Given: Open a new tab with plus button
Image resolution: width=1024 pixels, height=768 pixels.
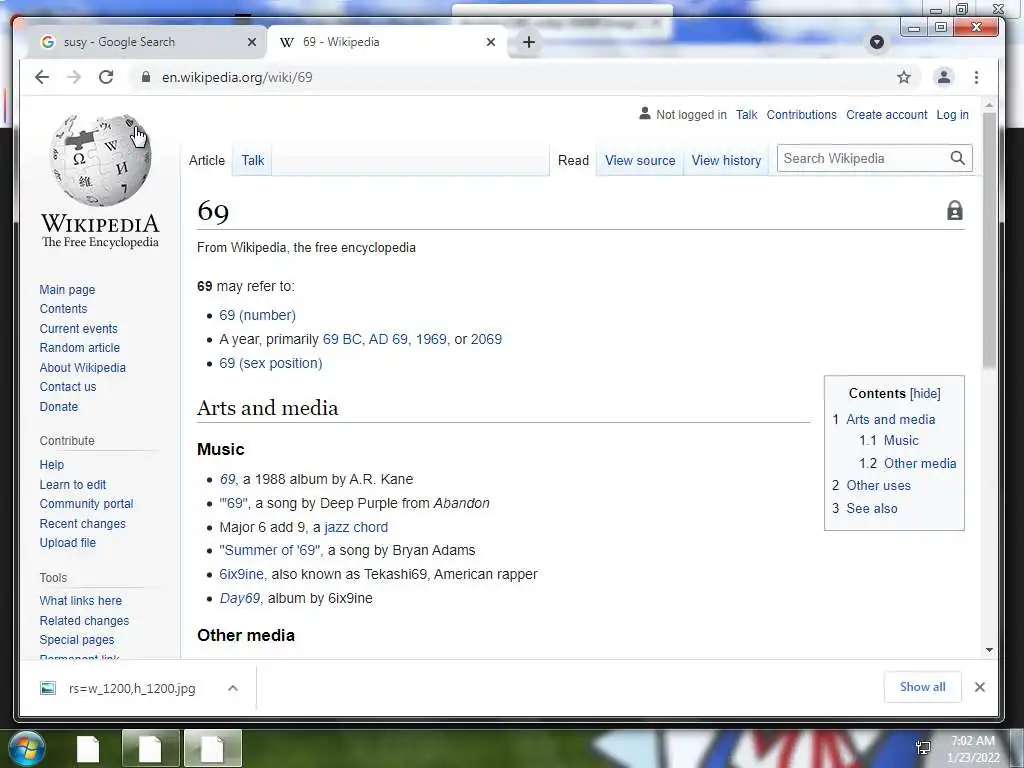Looking at the screenshot, I should click(529, 42).
